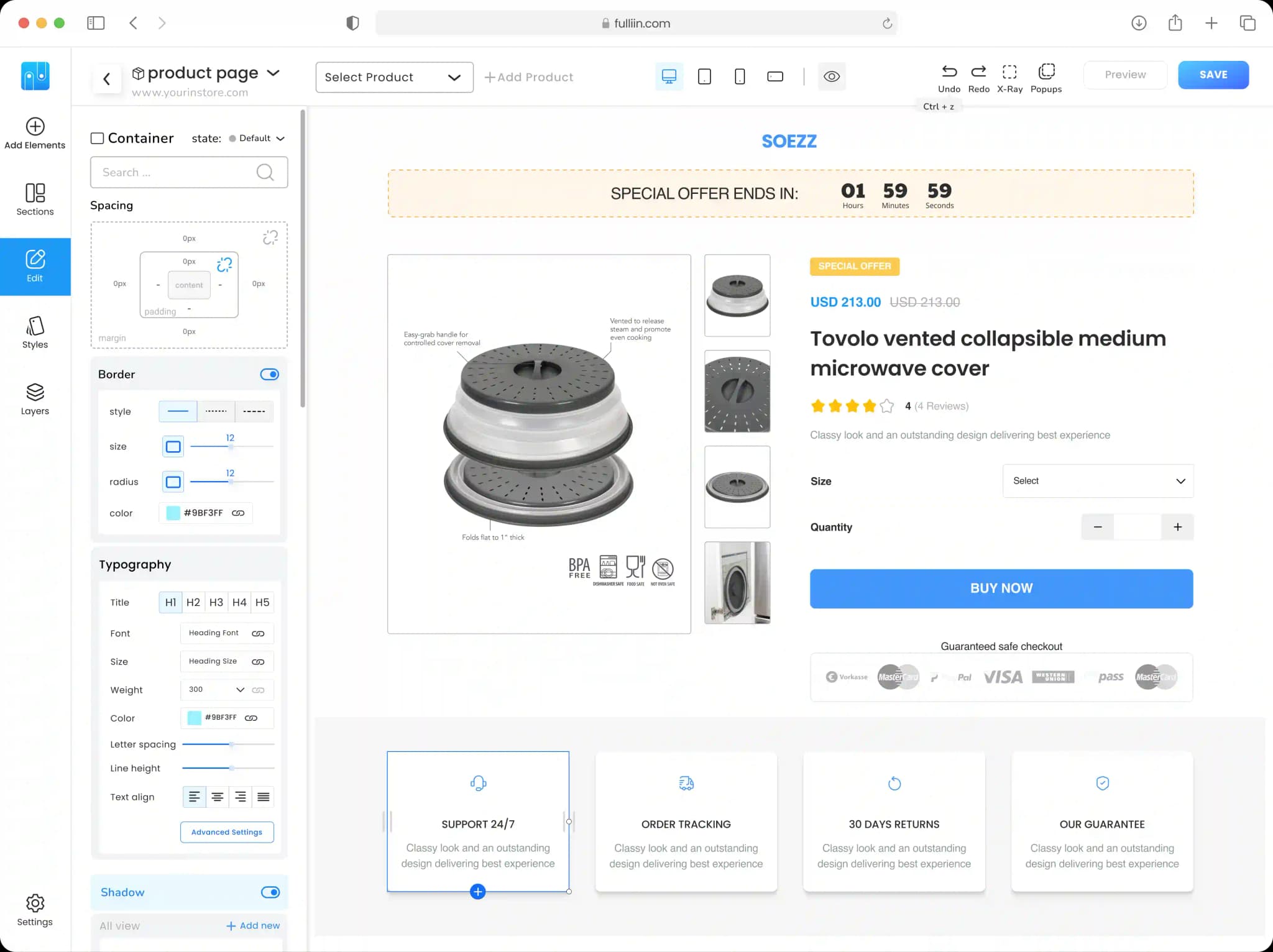Select H4 title level
Image resolution: width=1273 pixels, height=952 pixels.
tap(239, 602)
